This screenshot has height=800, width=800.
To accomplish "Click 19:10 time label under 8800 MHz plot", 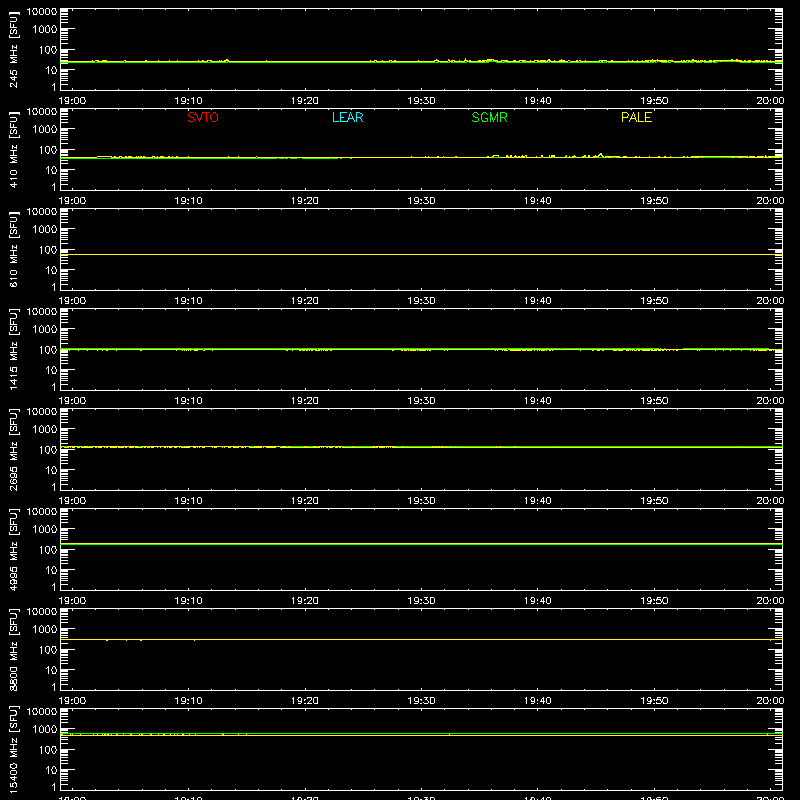I will point(188,701).
